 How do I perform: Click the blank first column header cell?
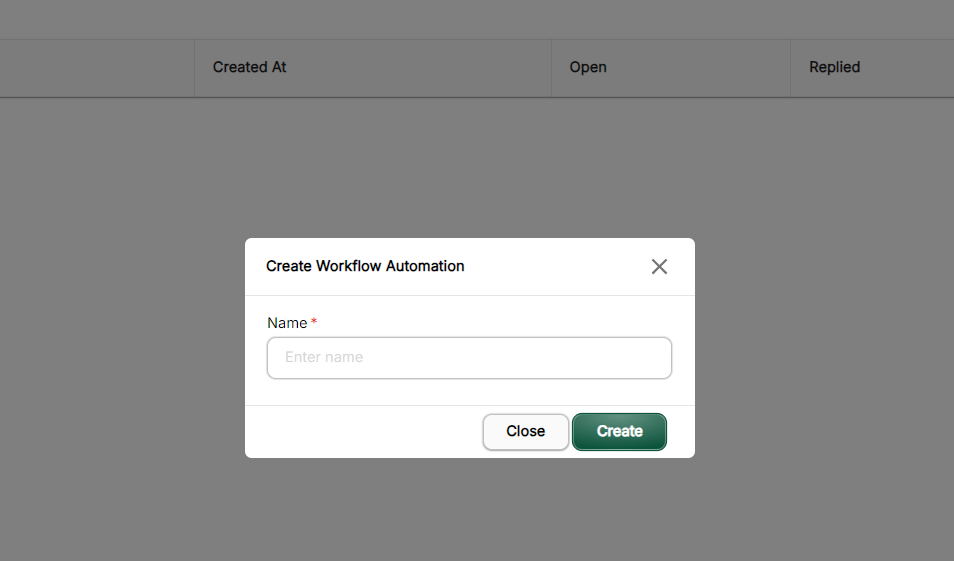pyautogui.click(x=96, y=67)
